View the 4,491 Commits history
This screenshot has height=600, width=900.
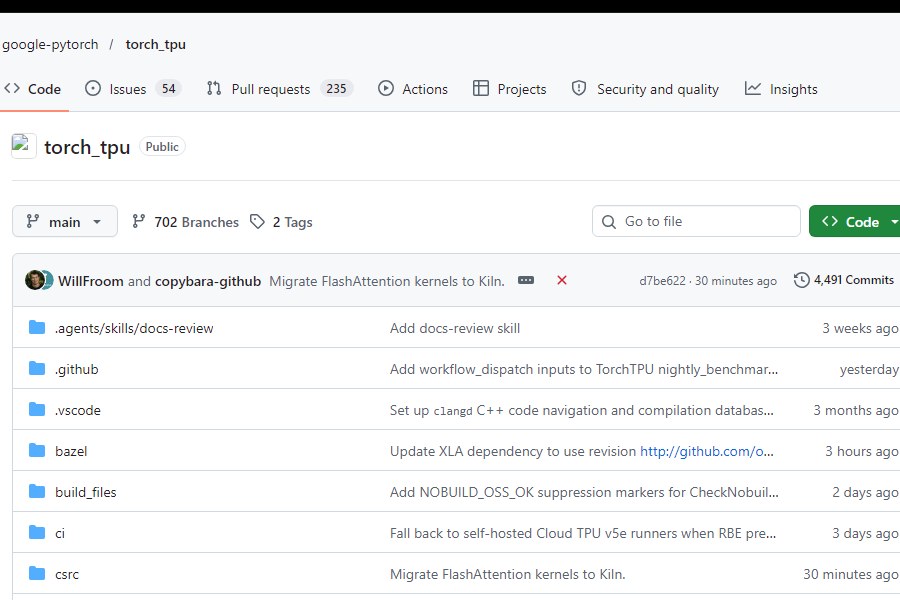pos(844,280)
